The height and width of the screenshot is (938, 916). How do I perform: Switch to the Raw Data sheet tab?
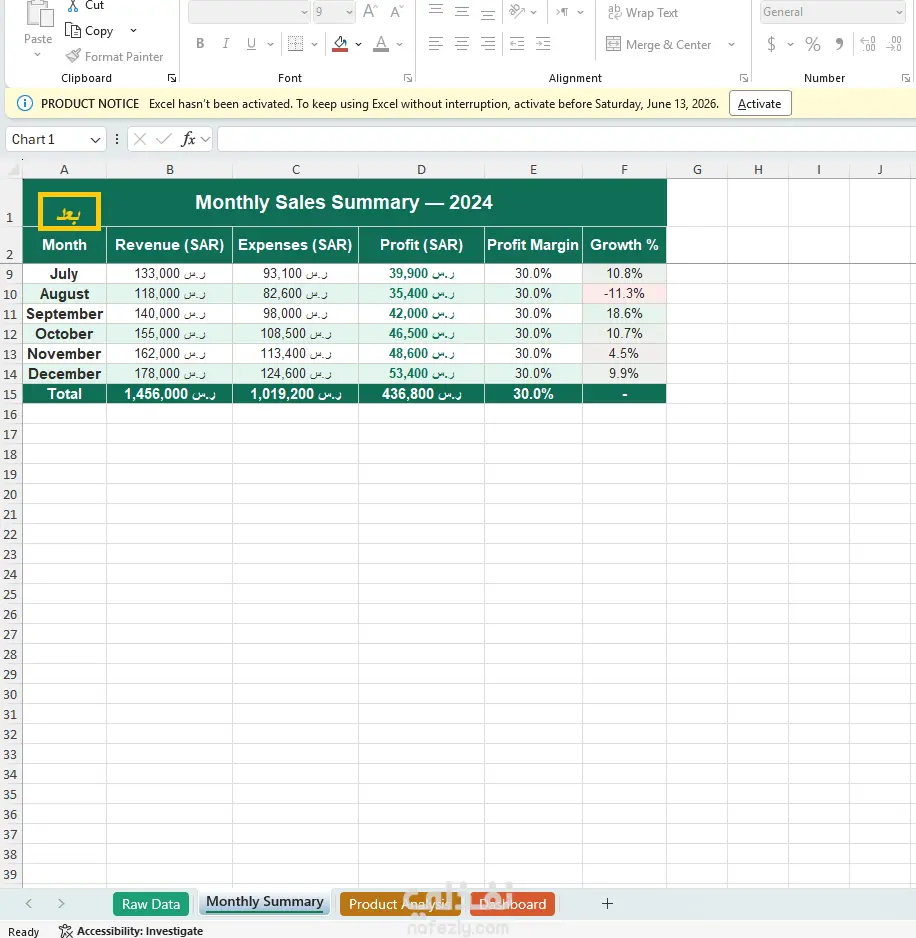(151, 904)
